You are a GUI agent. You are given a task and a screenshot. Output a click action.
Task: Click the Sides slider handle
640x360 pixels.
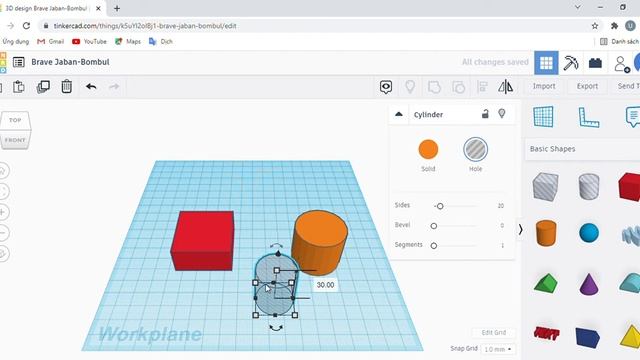coord(440,206)
